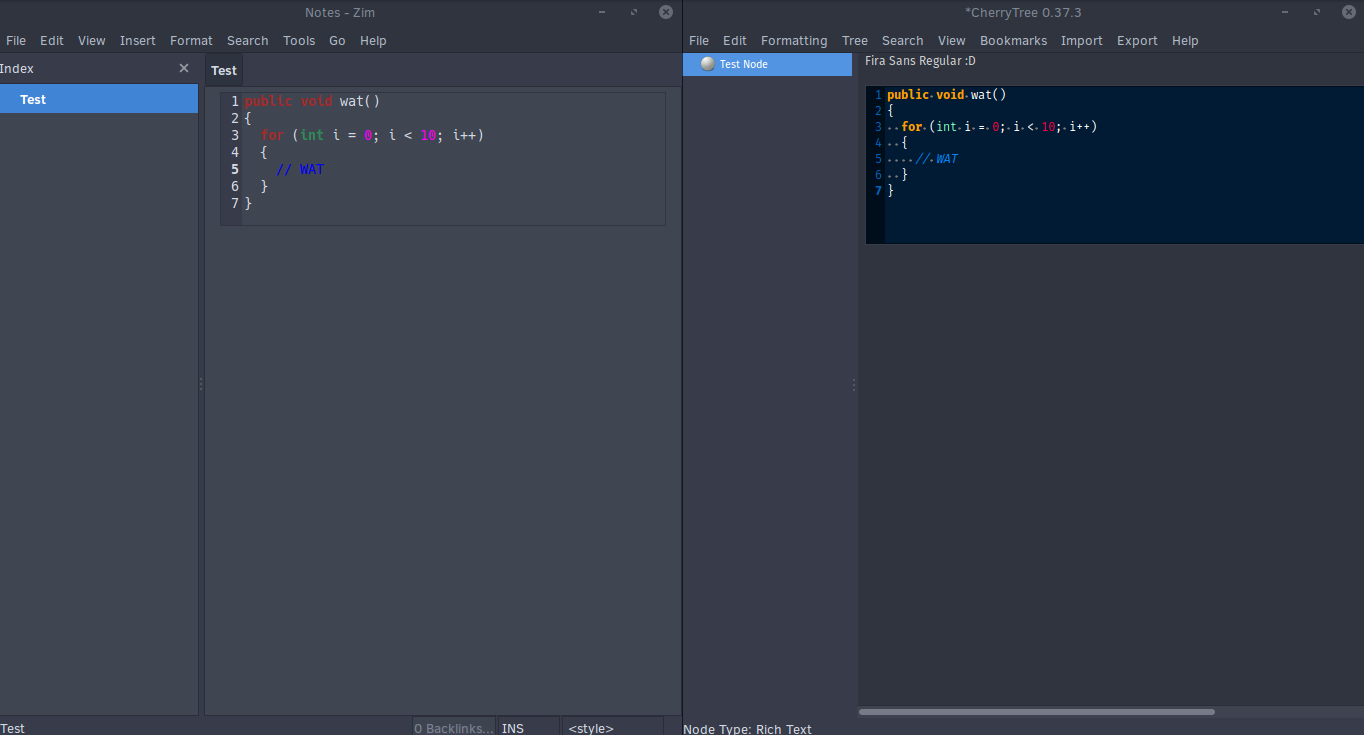Screen dimensions: 1364x735
Task: Open Help menu in Zim window
Action: [x=373, y=41]
